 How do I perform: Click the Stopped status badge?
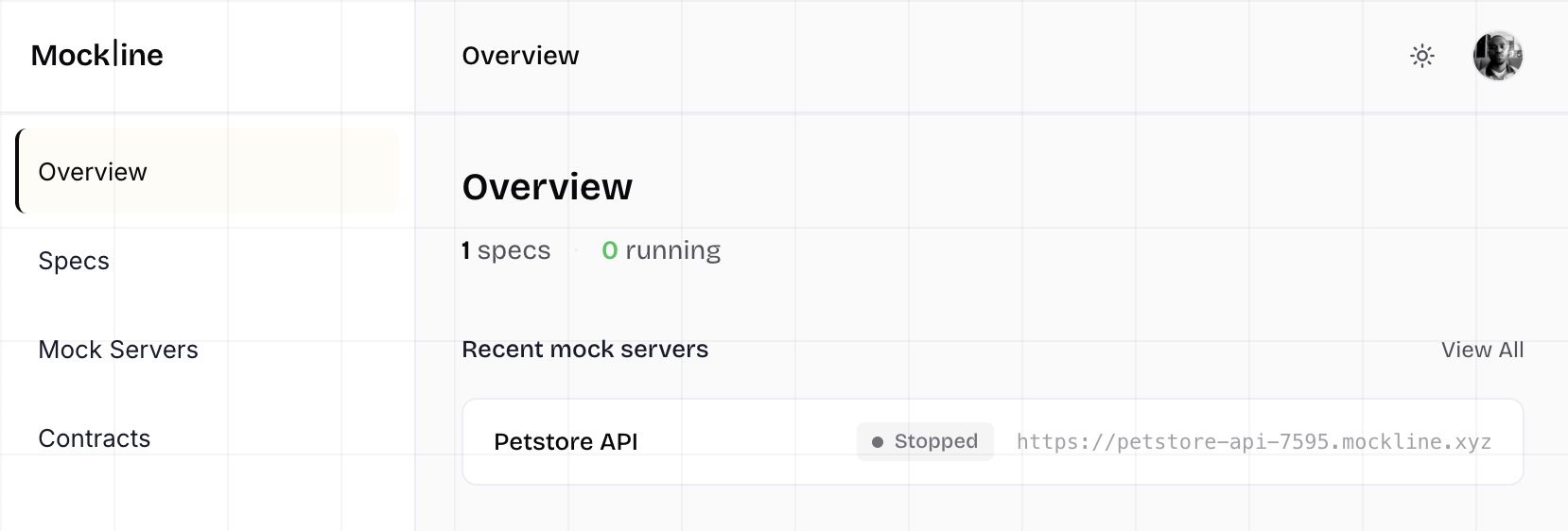tap(925, 441)
